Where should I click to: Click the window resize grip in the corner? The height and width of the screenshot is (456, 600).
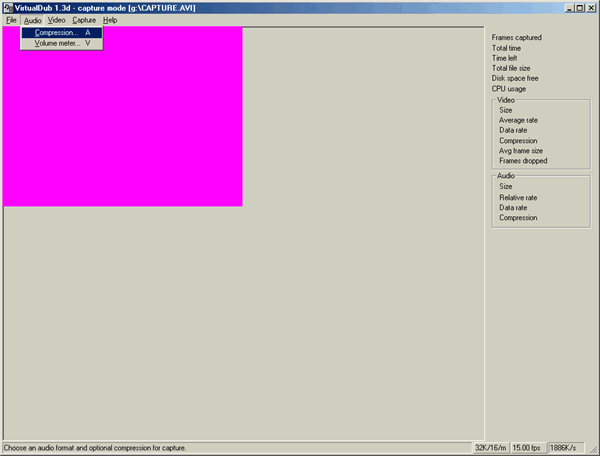point(593,450)
